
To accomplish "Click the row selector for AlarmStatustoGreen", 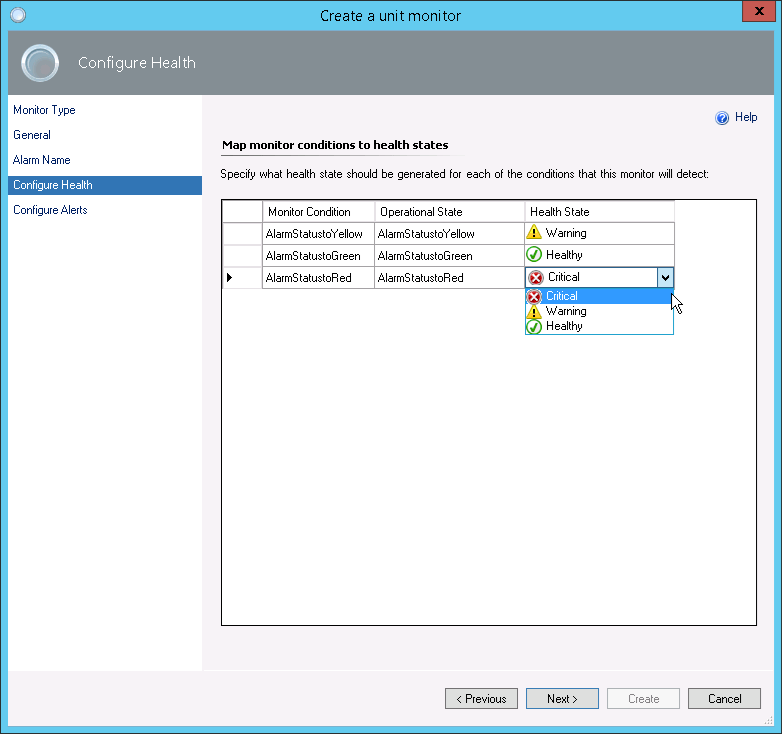I will (242, 255).
